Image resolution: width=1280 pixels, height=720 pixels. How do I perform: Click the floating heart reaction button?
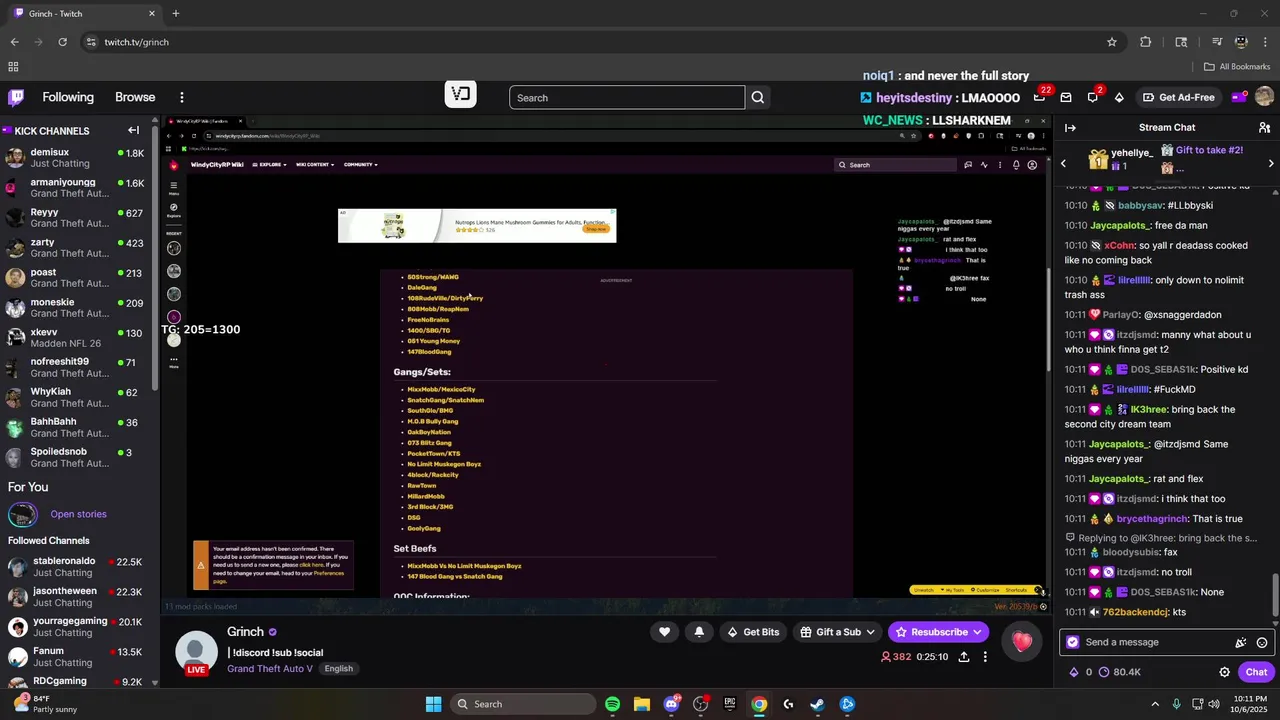[x=1022, y=642]
